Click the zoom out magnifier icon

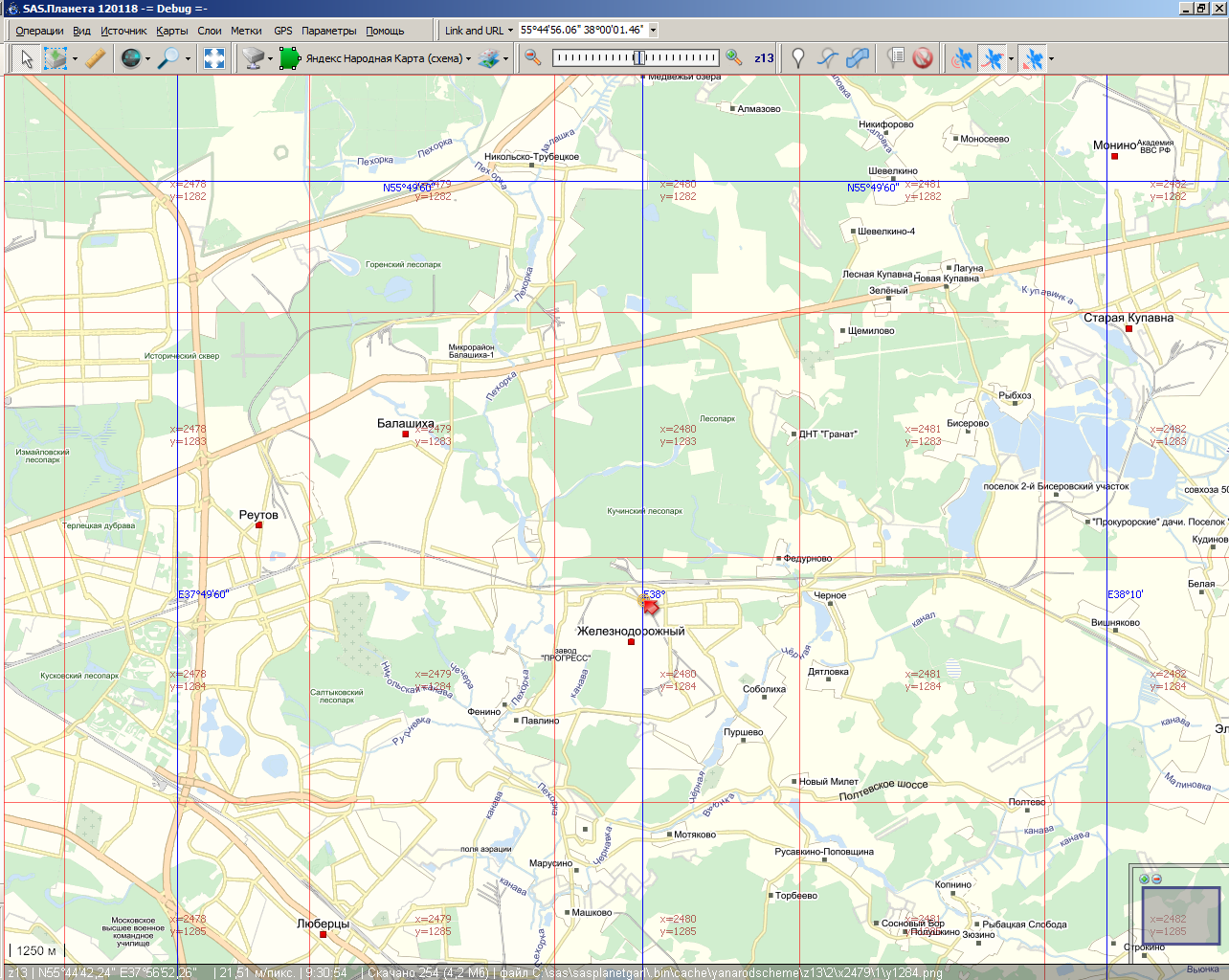click(x=533, y=58)
